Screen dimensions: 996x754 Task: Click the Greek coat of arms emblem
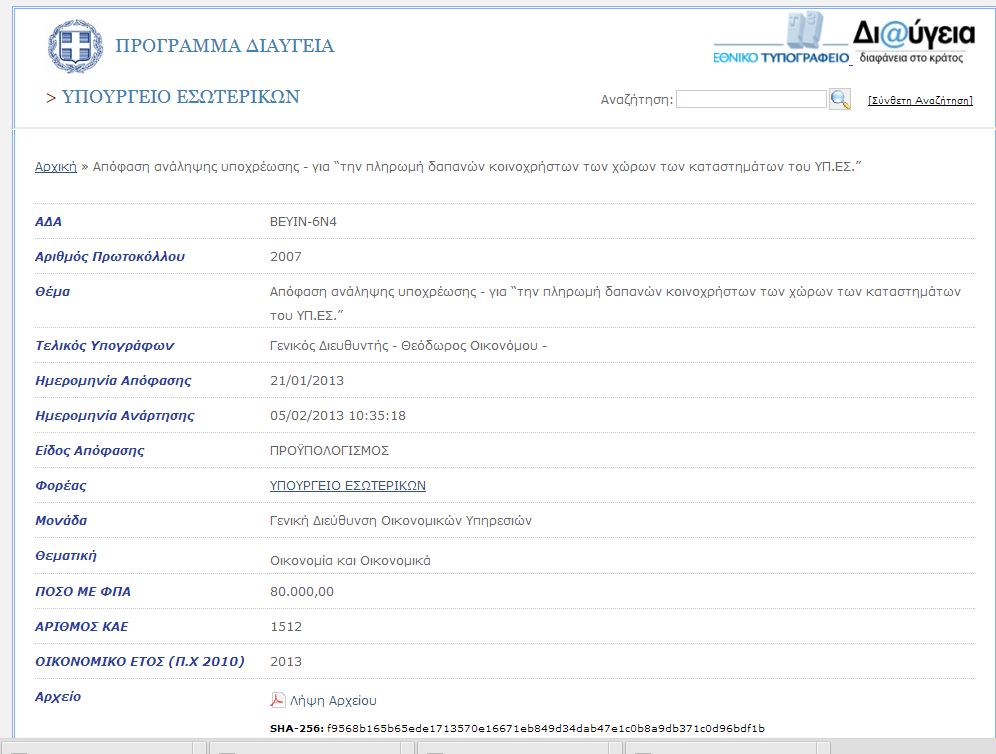coord(75,47)
